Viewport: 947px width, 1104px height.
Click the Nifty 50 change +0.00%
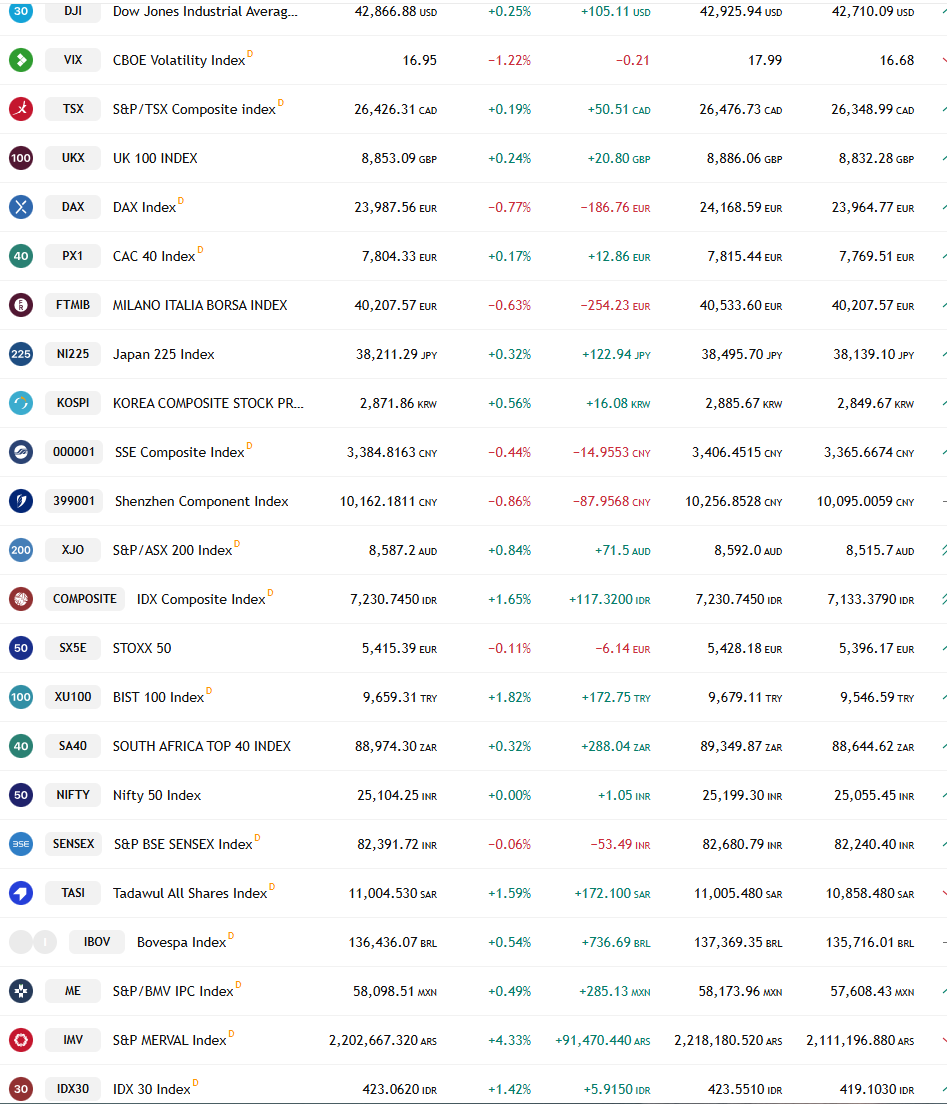coord(509,796)
